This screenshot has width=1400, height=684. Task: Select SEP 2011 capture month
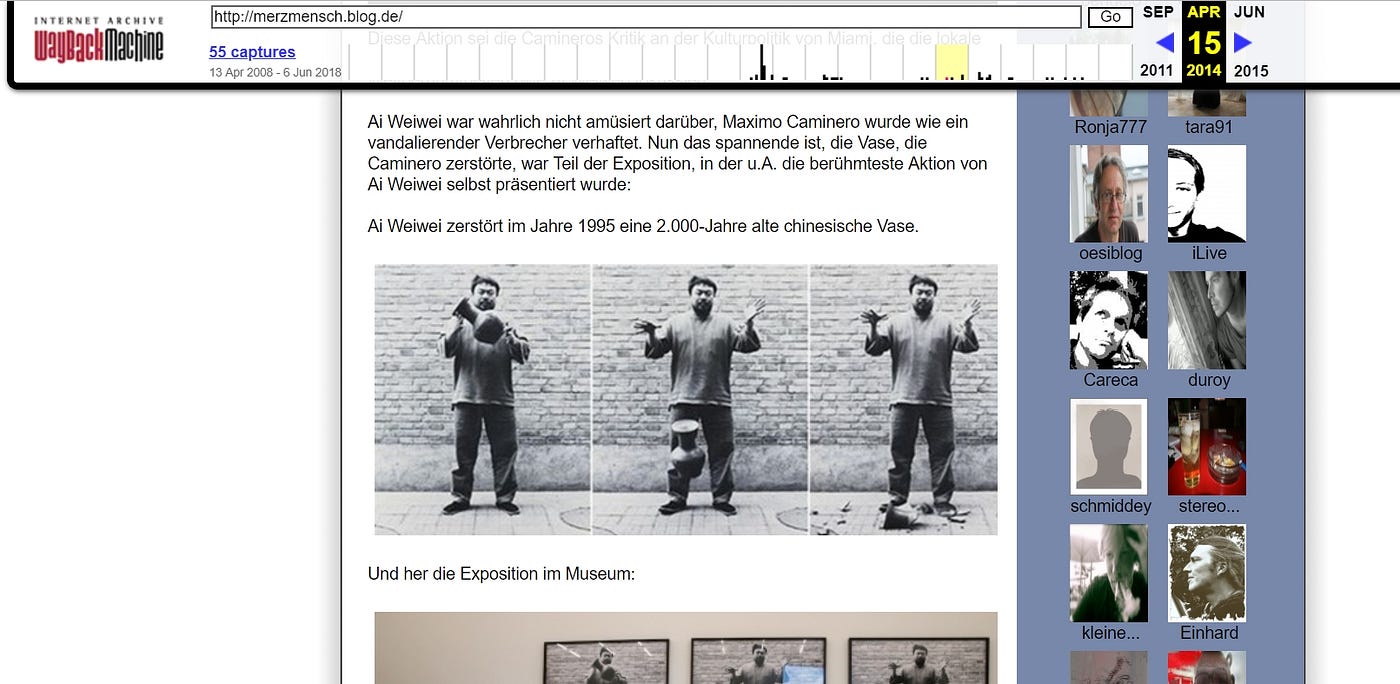point(1158,41)
